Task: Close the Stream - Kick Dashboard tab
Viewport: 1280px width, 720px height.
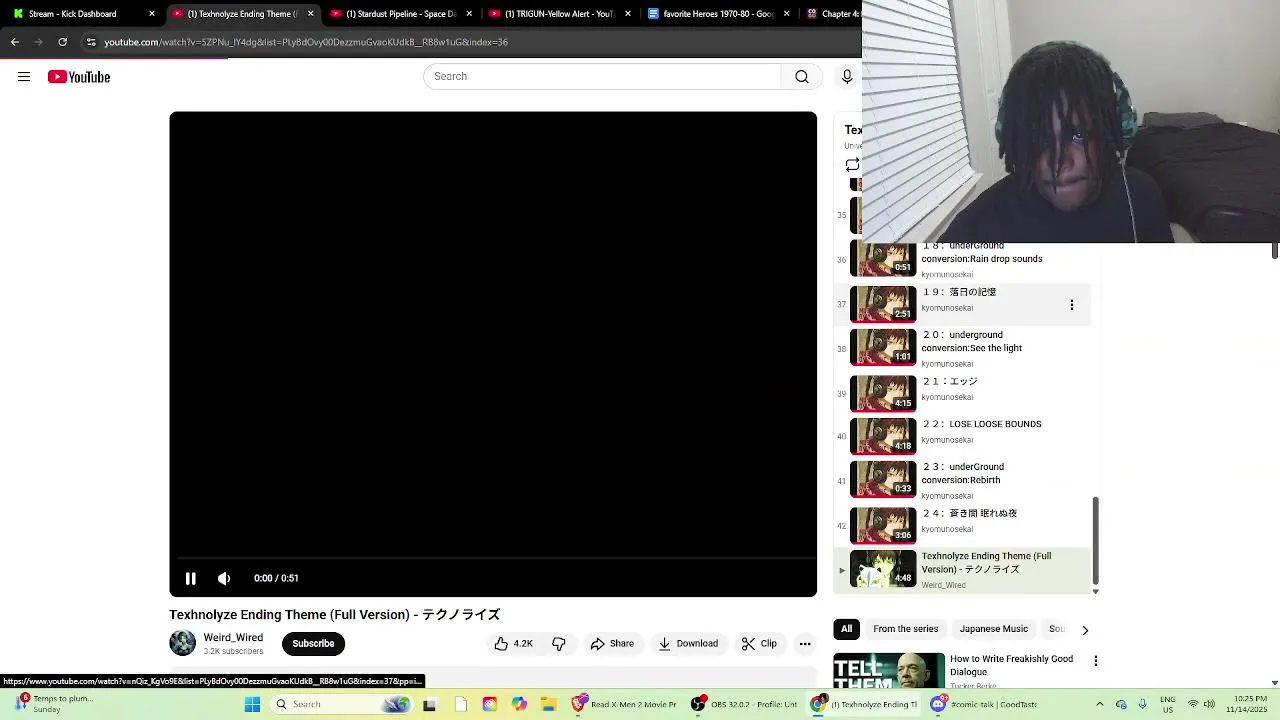Action: coord(152,14)
